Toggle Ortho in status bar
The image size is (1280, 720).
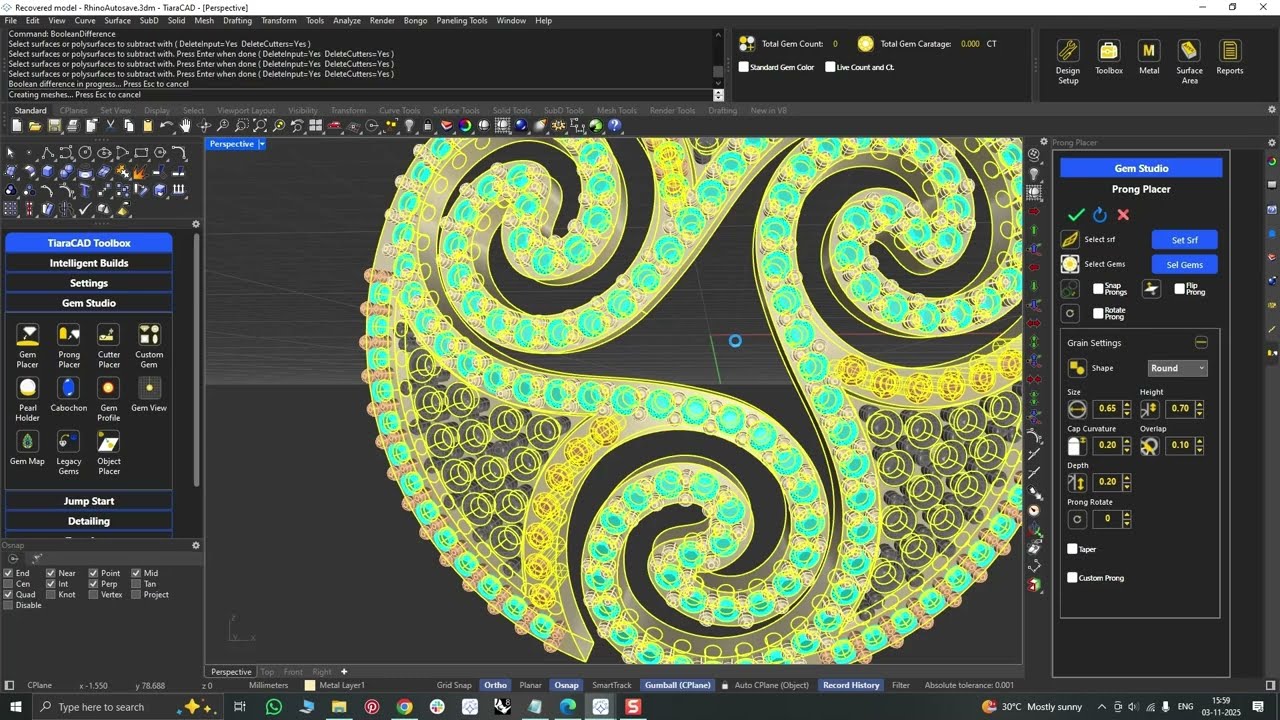coord(495,685)
